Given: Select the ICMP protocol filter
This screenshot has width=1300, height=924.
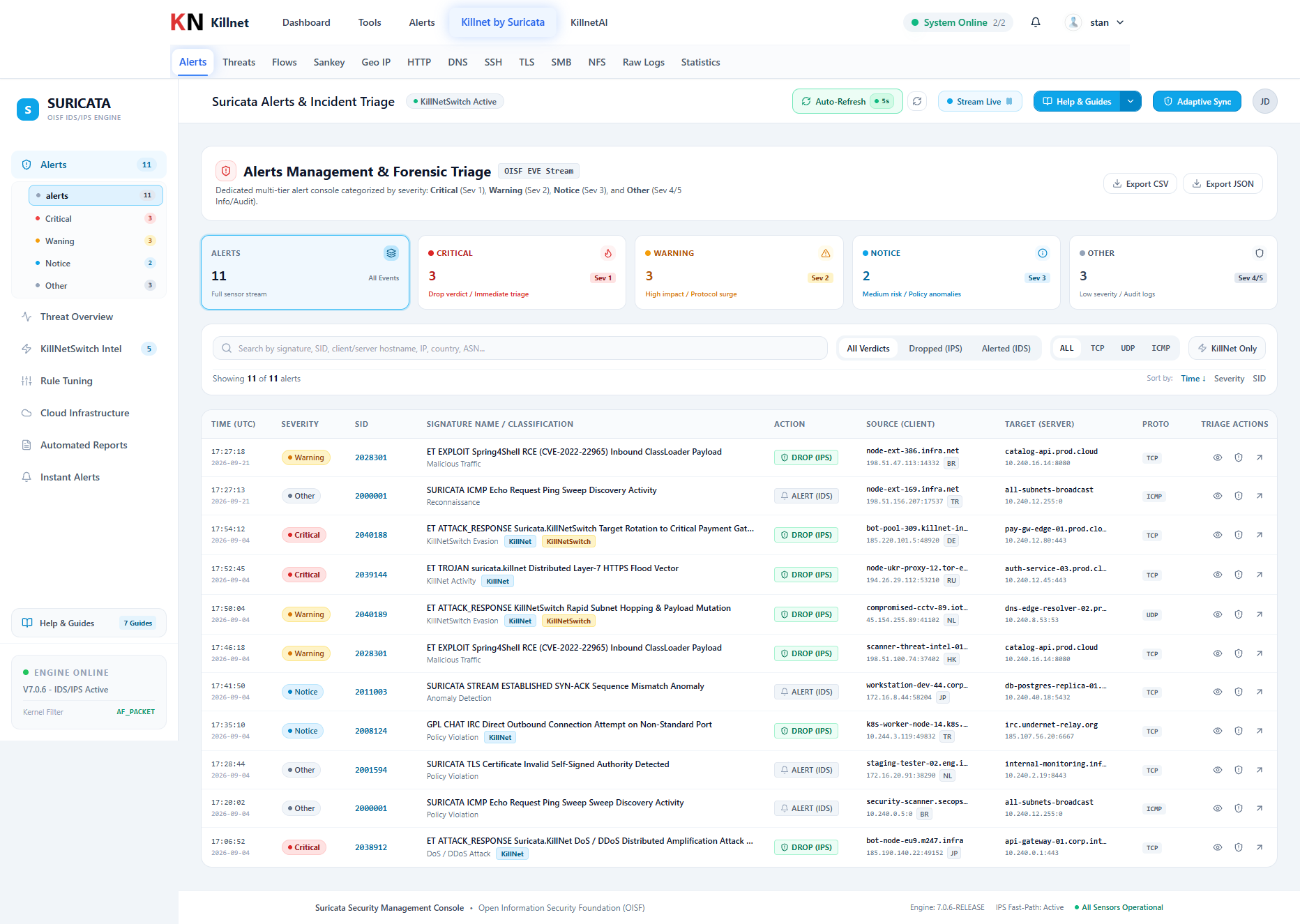Looking at the screenshot, I should pos(1161,348).
